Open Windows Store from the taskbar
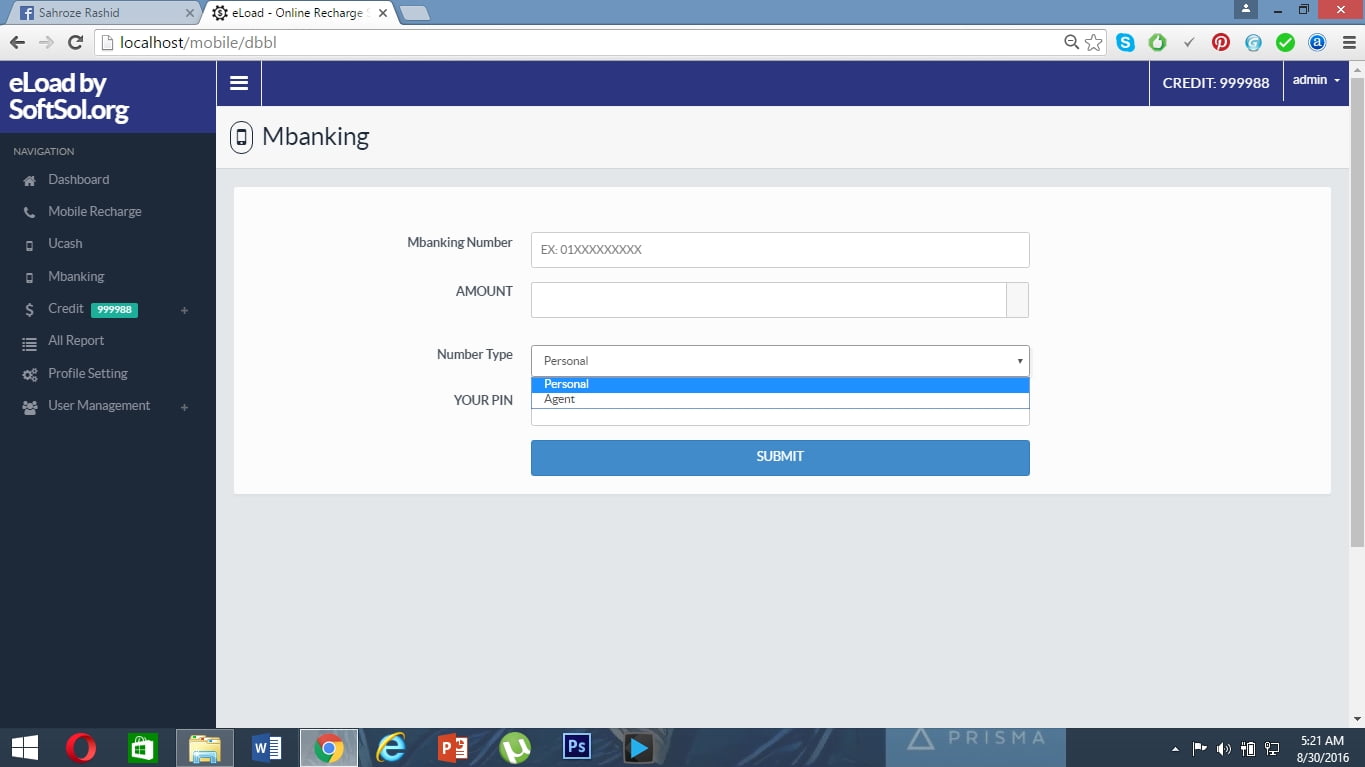This screenshot has height=767, width=1365. pos(143,748)
